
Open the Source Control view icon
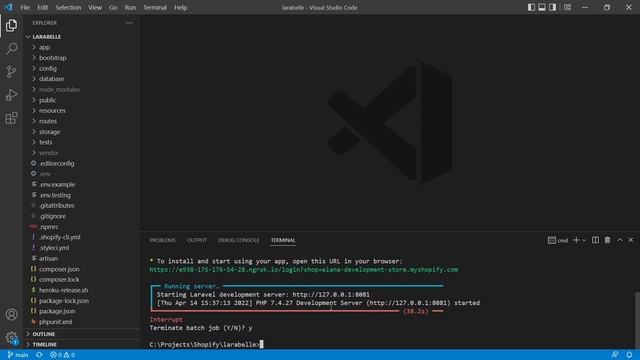[11, 72]
